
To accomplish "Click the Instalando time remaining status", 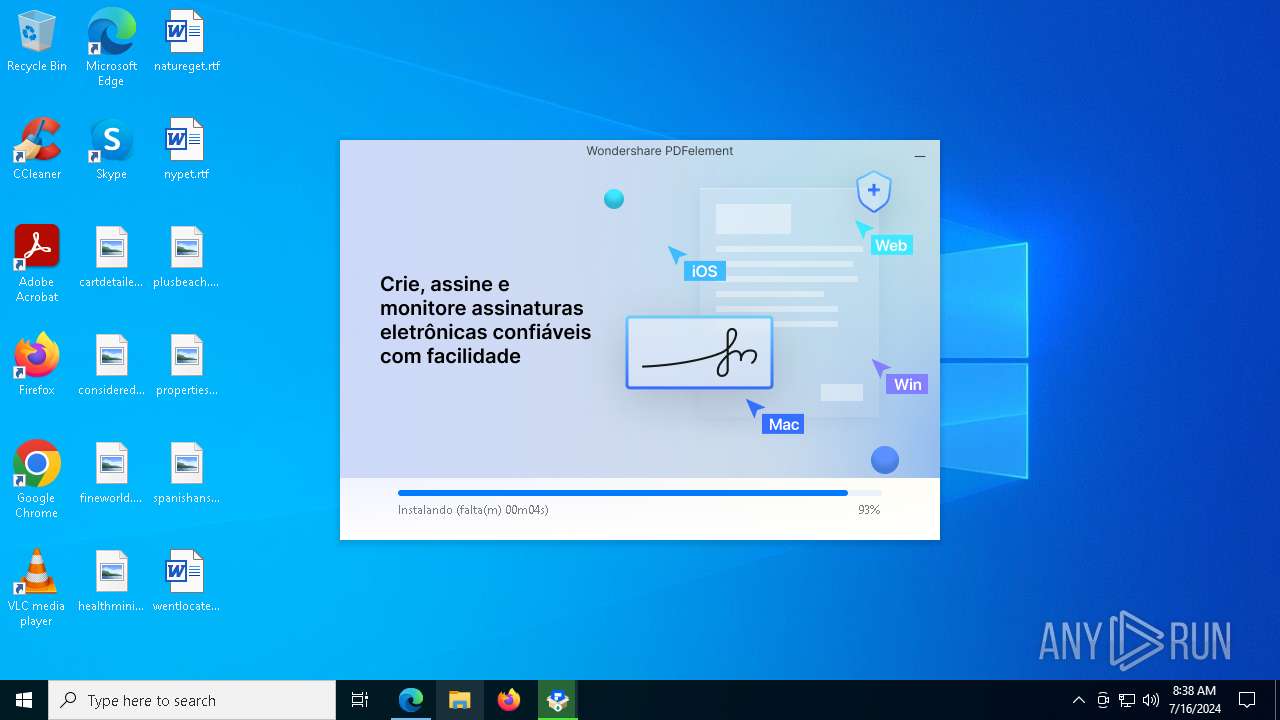I will pos(473,510).
